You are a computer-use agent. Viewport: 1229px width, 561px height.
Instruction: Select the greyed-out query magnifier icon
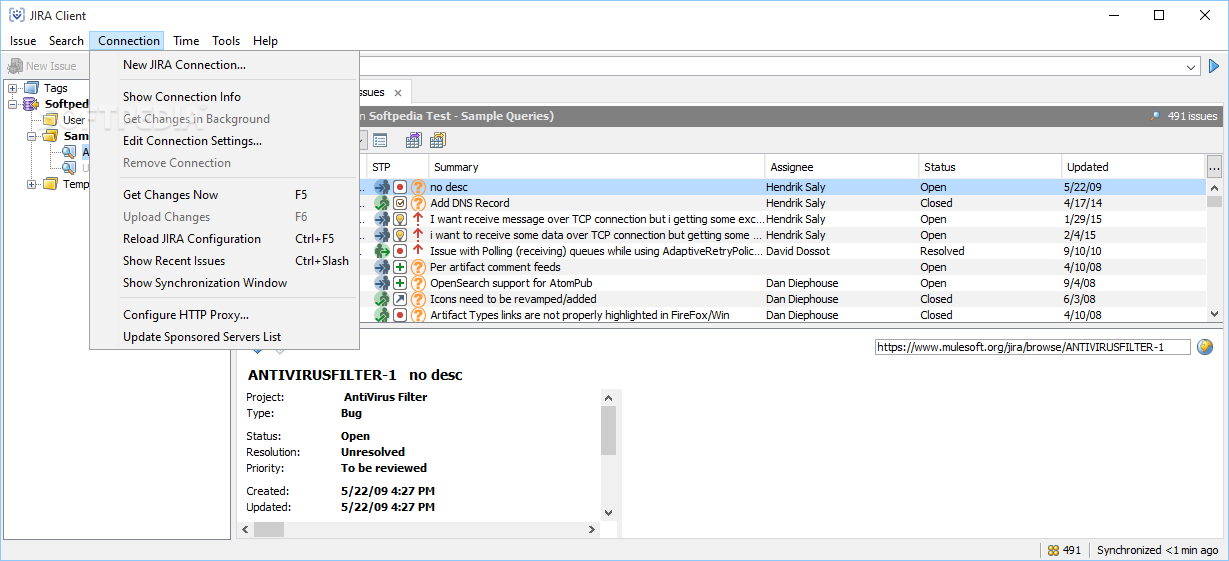[69, 168]
